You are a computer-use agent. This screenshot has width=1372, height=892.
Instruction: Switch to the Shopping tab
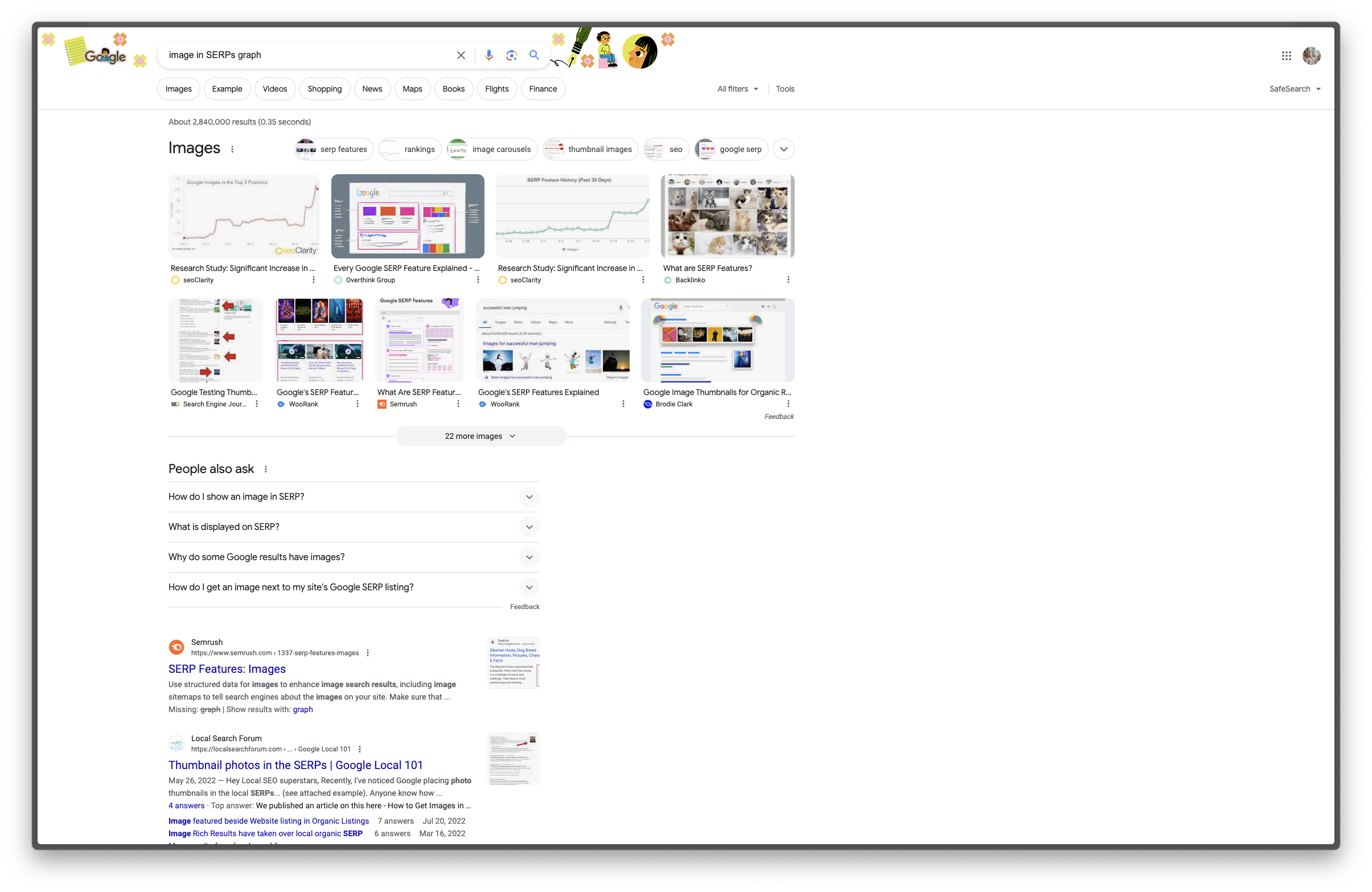pos(324,89)
